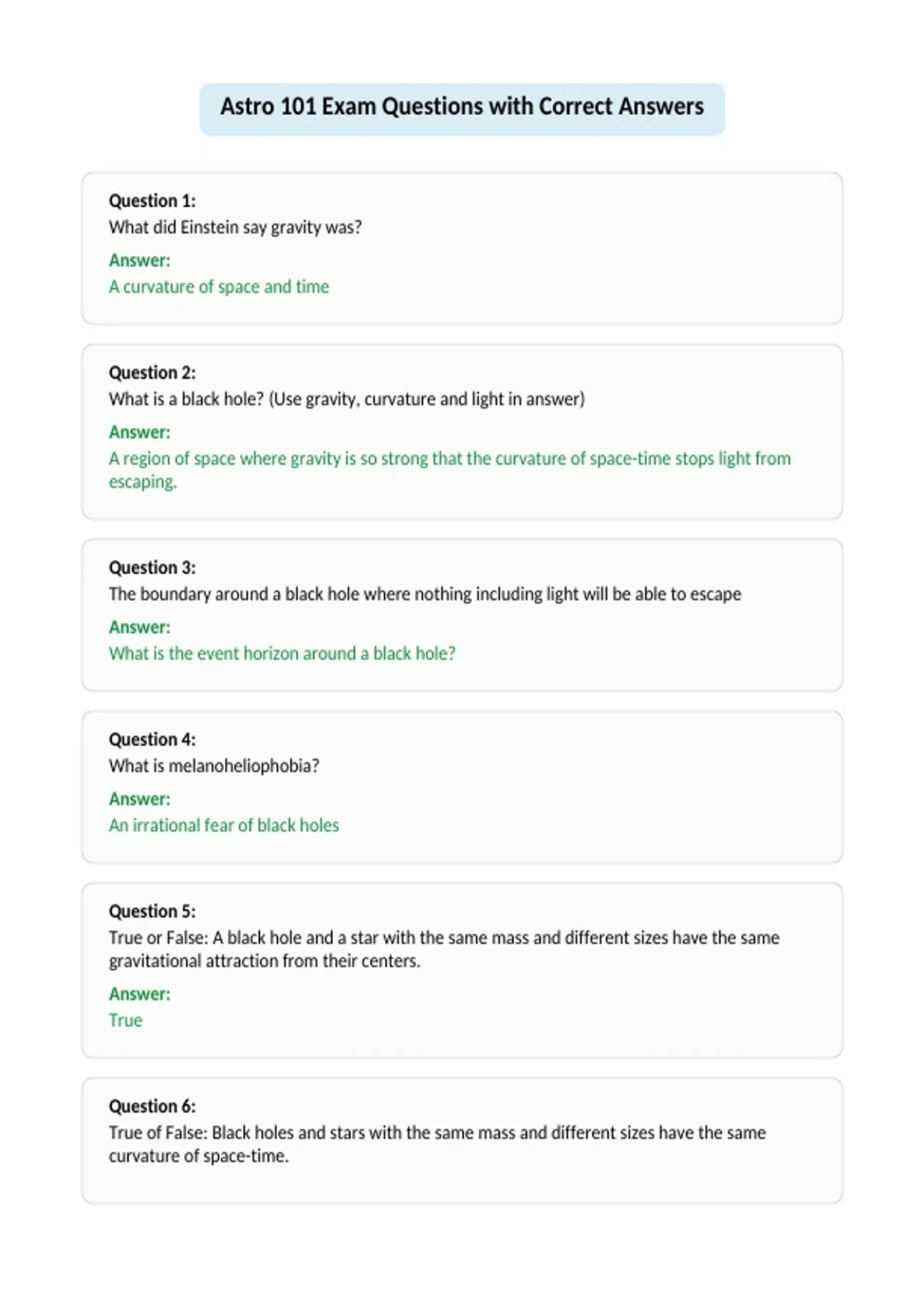The height and width of the screenshot is (1309, 924).
Task: Click the Question 4 heading
Action: click(152, 739)
